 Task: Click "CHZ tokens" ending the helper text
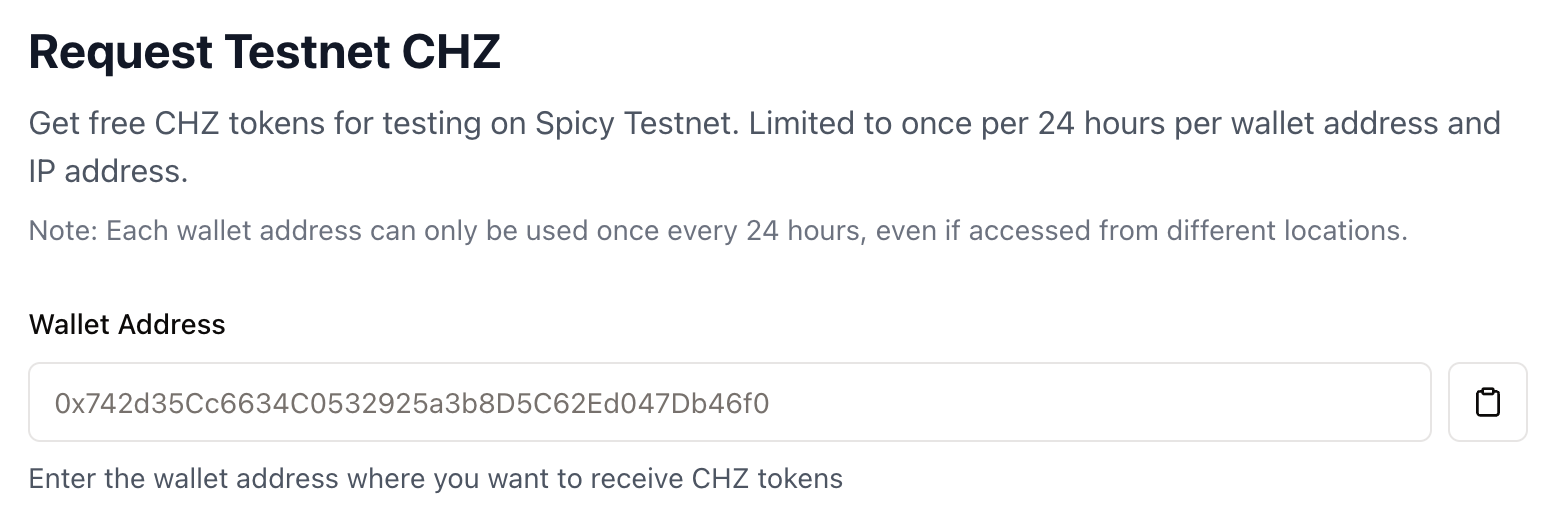767,479
